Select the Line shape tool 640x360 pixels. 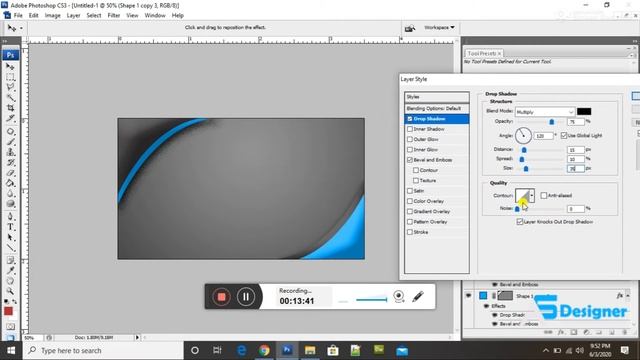[x=10, y=248]
